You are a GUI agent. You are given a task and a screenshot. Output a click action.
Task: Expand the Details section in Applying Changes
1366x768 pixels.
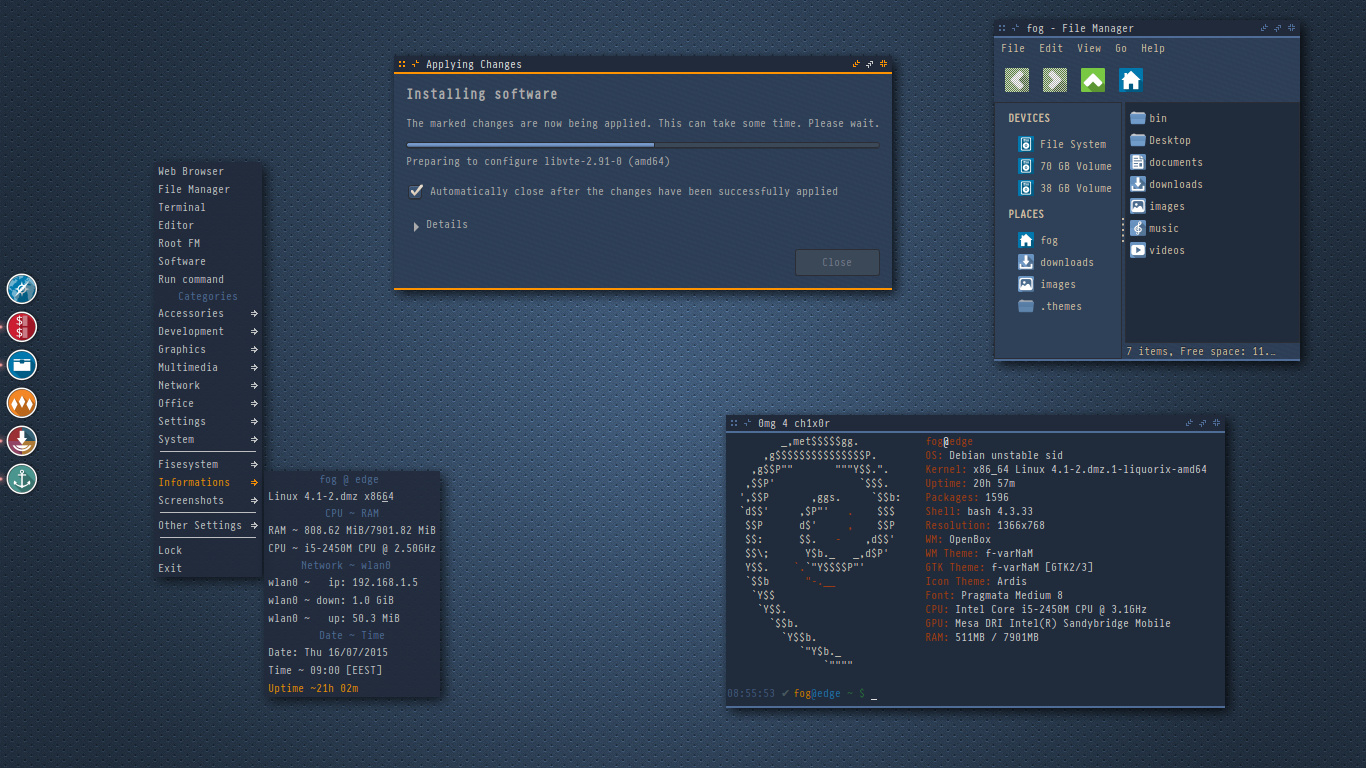440,225
